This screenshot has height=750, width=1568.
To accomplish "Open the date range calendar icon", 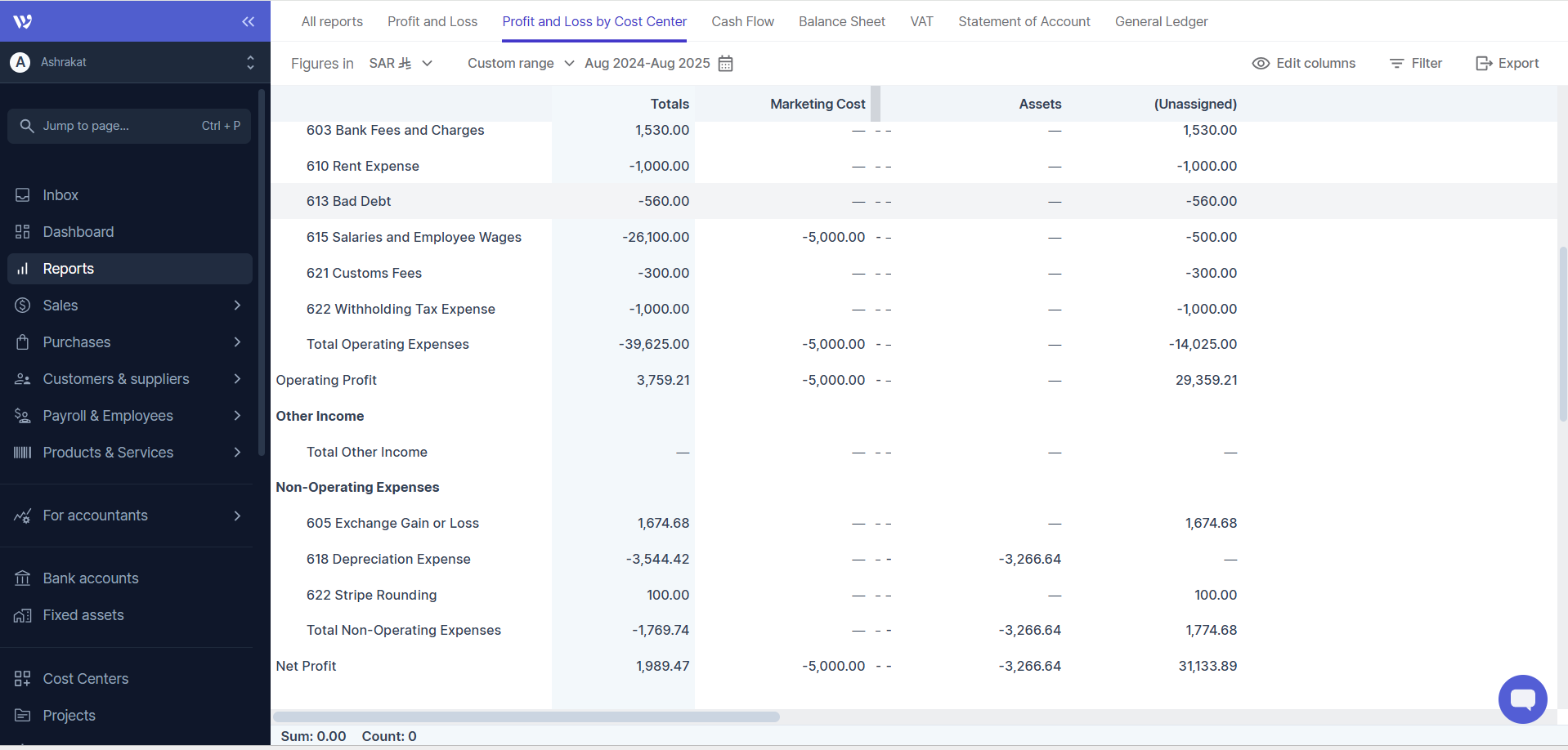I will [x=725, y=64].
